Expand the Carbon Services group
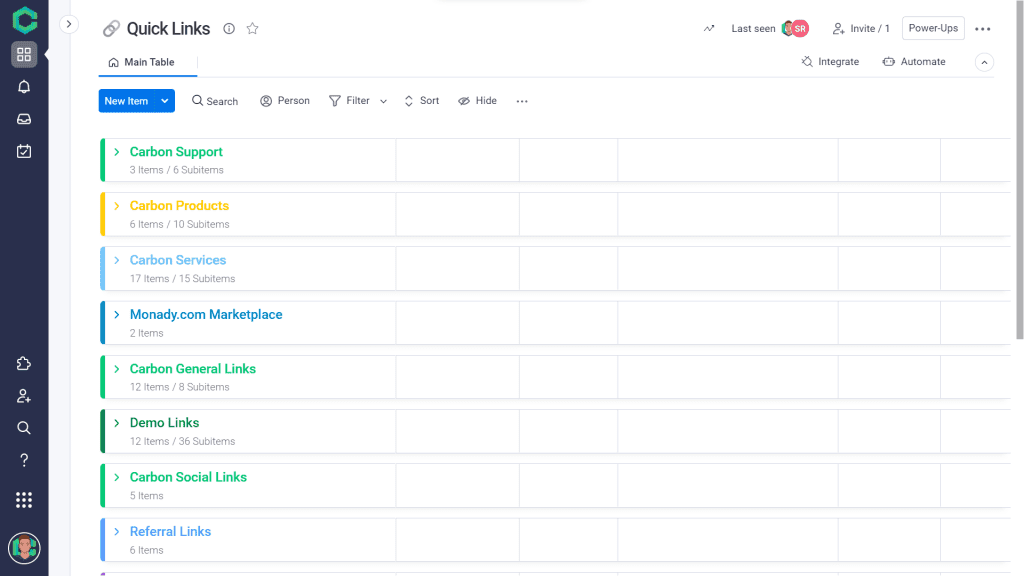Image resolution: width=1024 pixels, height=576 pixels. pyautogui.click(x=117, y=260)
